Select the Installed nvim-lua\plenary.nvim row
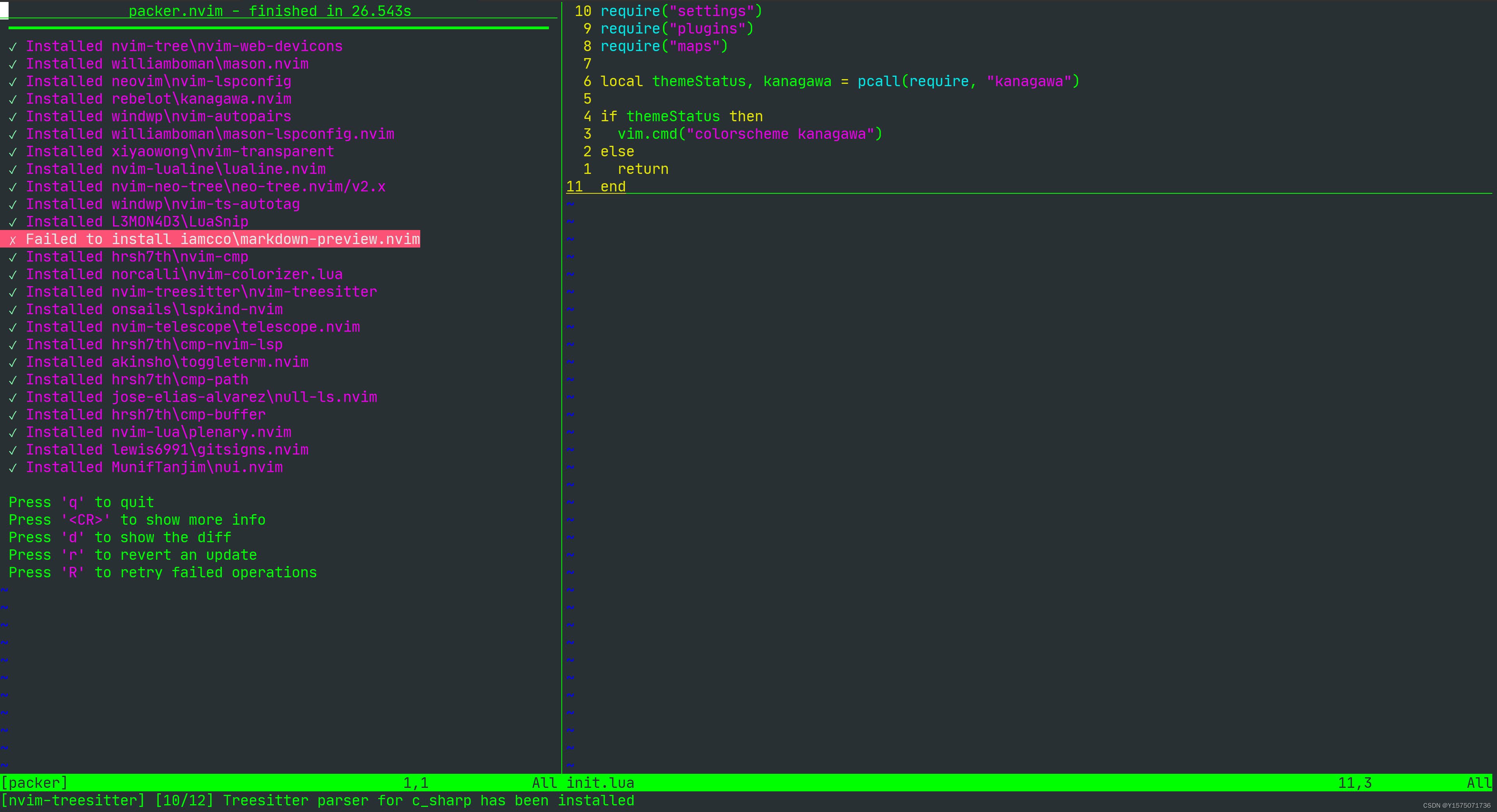 tap(150, 432)
